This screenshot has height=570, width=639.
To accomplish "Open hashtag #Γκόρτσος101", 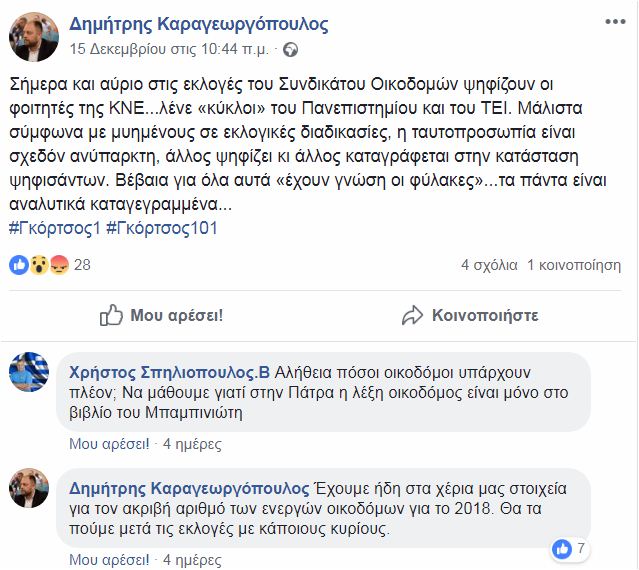I will pyautogui.click(x=162, y=228).
